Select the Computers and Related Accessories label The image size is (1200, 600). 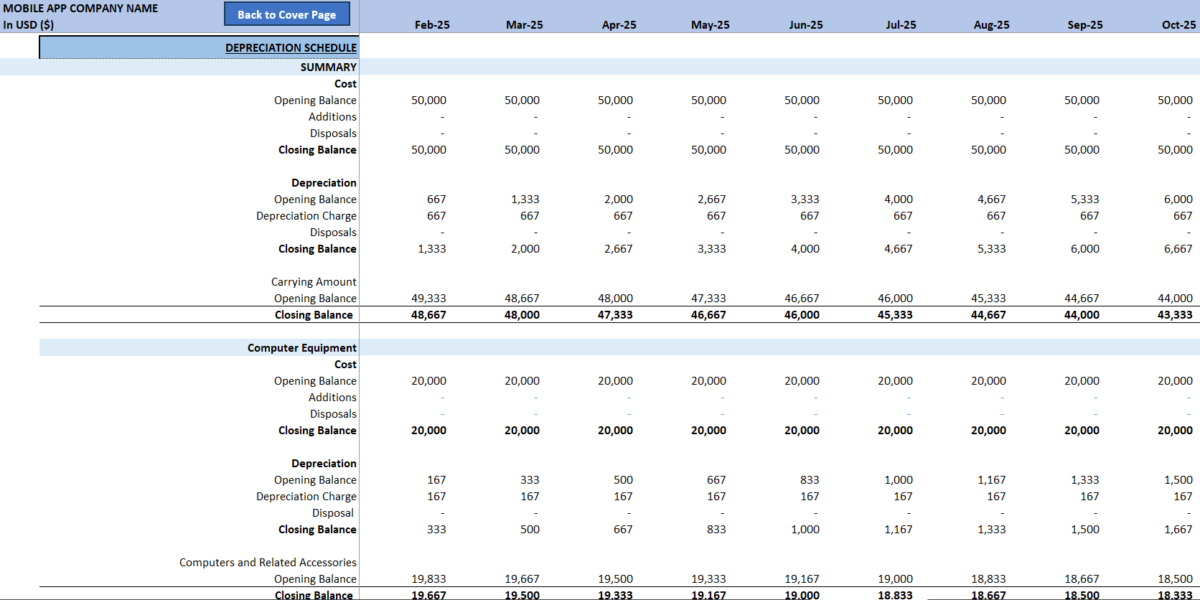point(268,563)
